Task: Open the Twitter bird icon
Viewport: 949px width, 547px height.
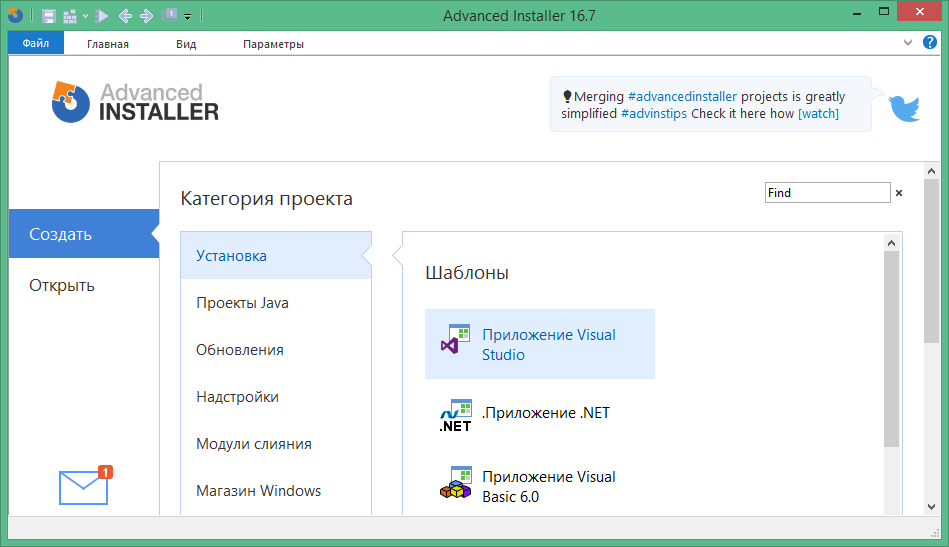Action: (904, 107)
